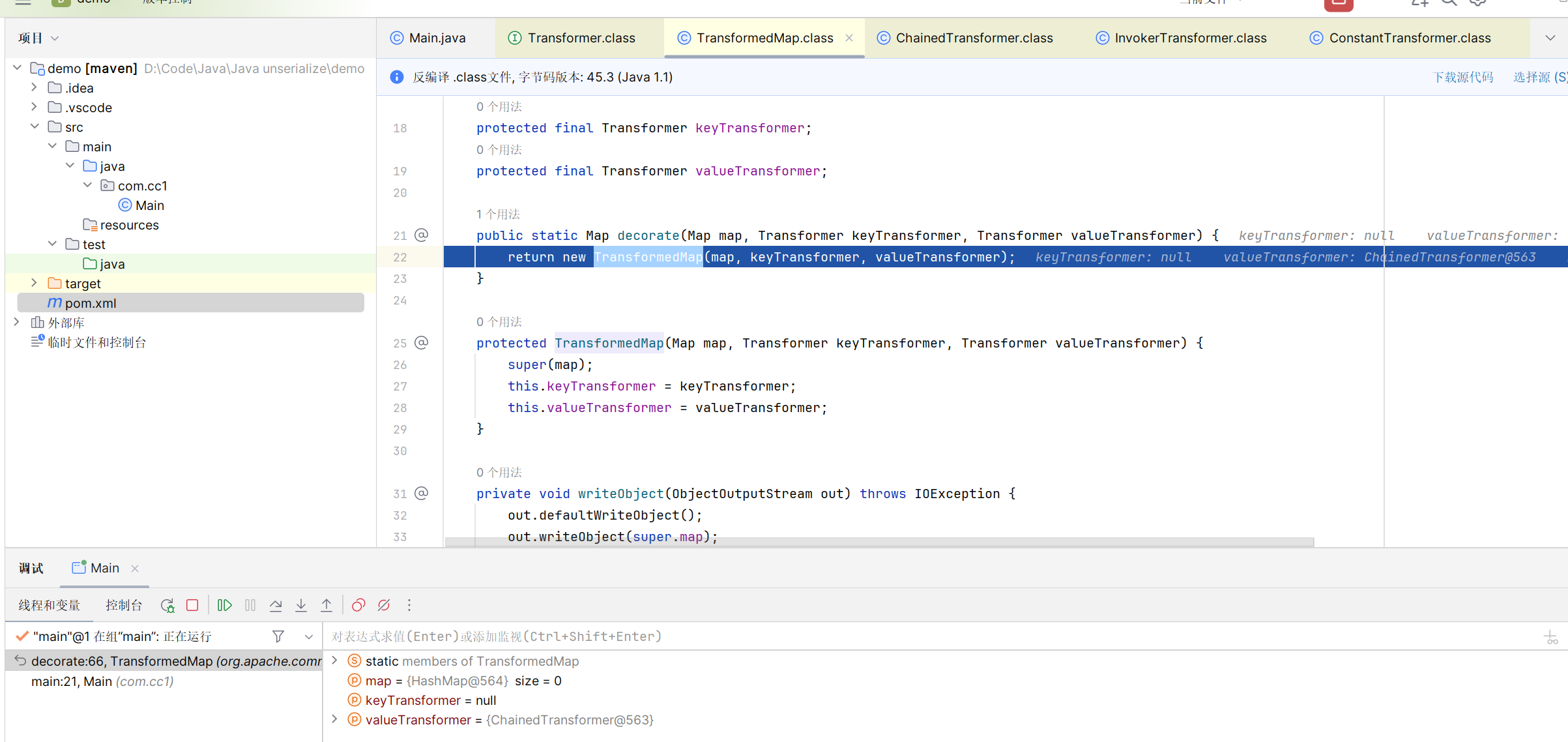Resume program execution
The width and height of the screenshot is (1568, 742).
tap(225, 606)
